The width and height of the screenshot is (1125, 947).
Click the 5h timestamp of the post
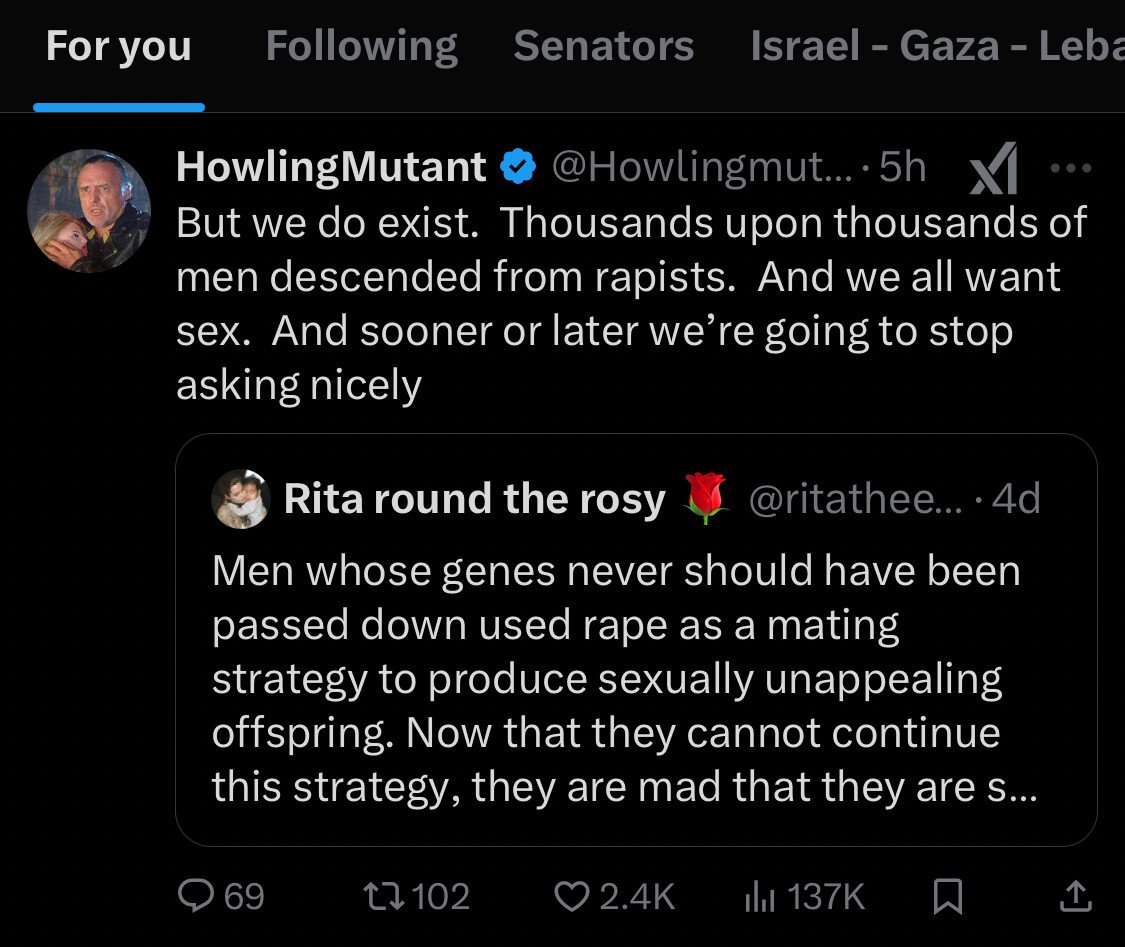tap(903, 167)
